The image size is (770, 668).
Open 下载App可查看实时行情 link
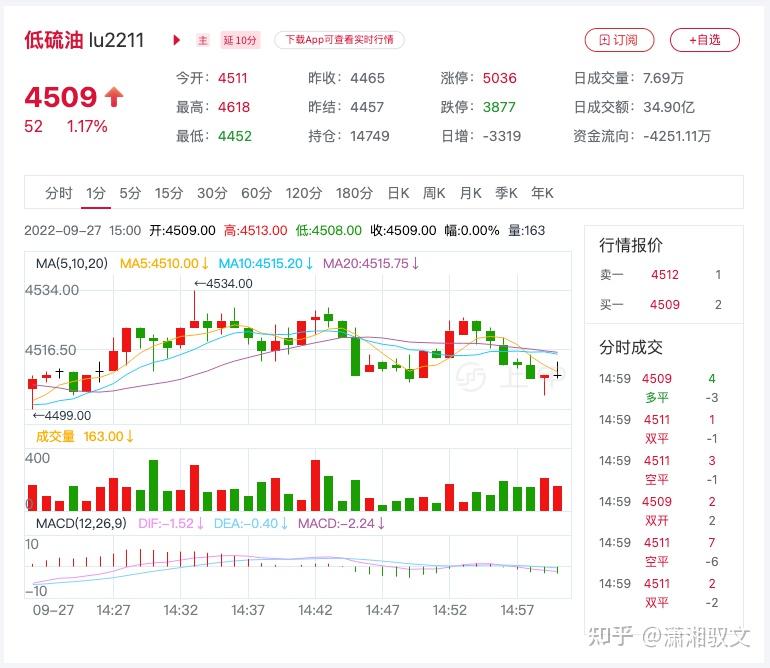click(339, 40)
